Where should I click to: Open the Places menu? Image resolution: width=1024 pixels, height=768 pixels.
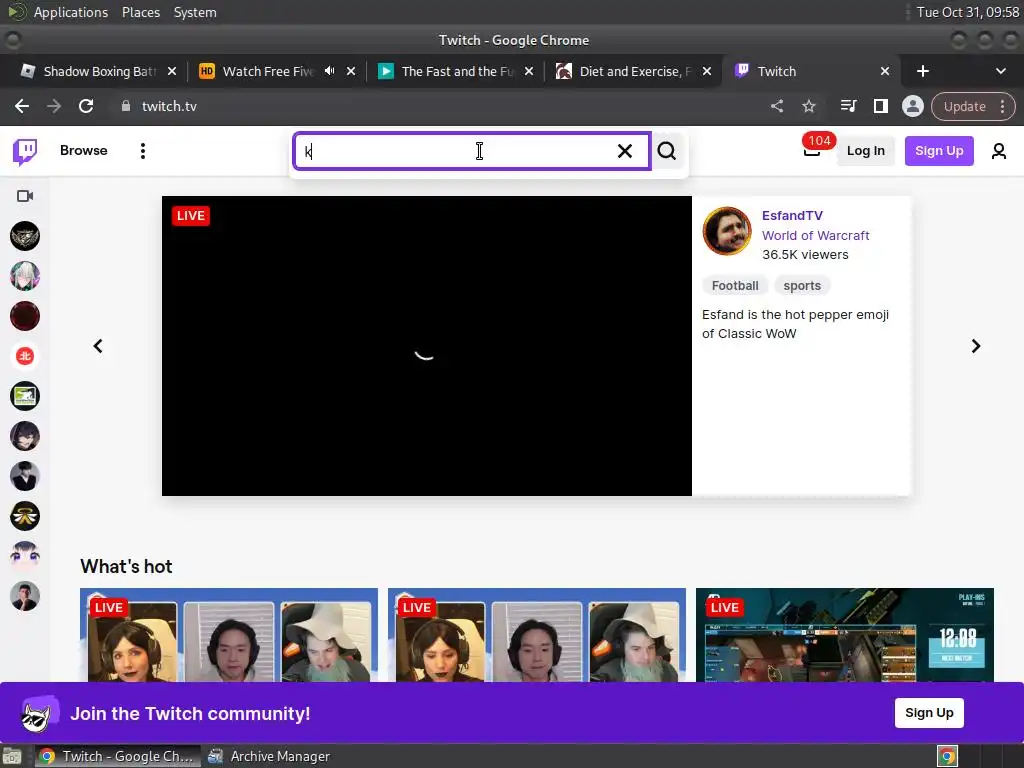click(140, 12)
